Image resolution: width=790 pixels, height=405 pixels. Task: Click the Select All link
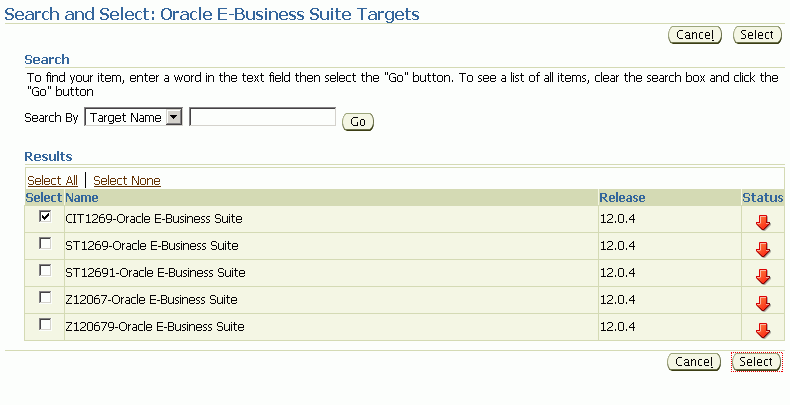tap(52, 180)
